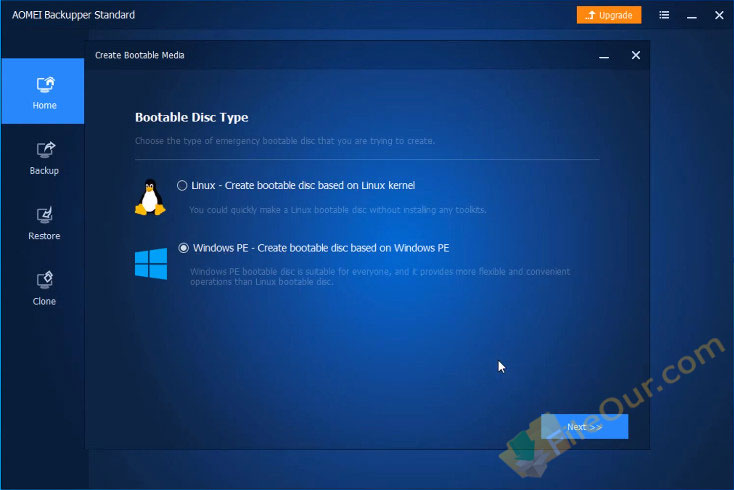Click the Windows logo icon
Image resolution: width=734 pixels, height=490 pixels.
click(150, 264)
